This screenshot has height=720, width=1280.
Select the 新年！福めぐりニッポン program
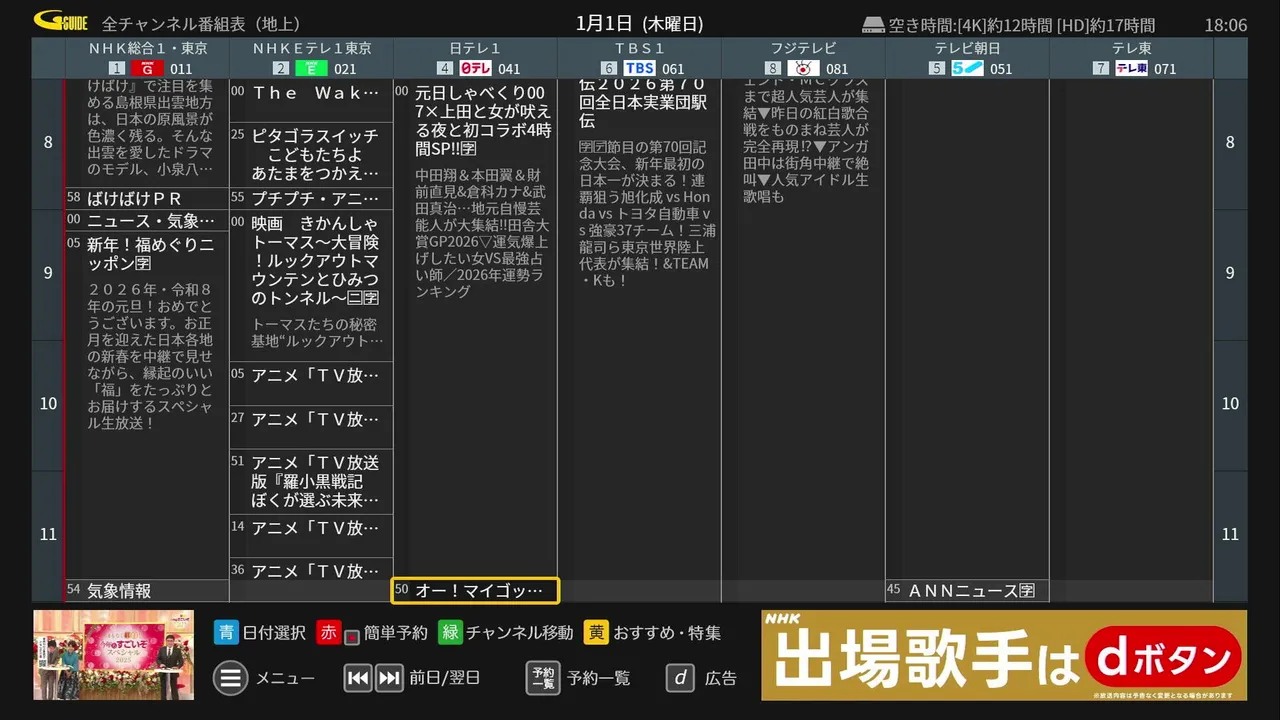pos(147,405)
